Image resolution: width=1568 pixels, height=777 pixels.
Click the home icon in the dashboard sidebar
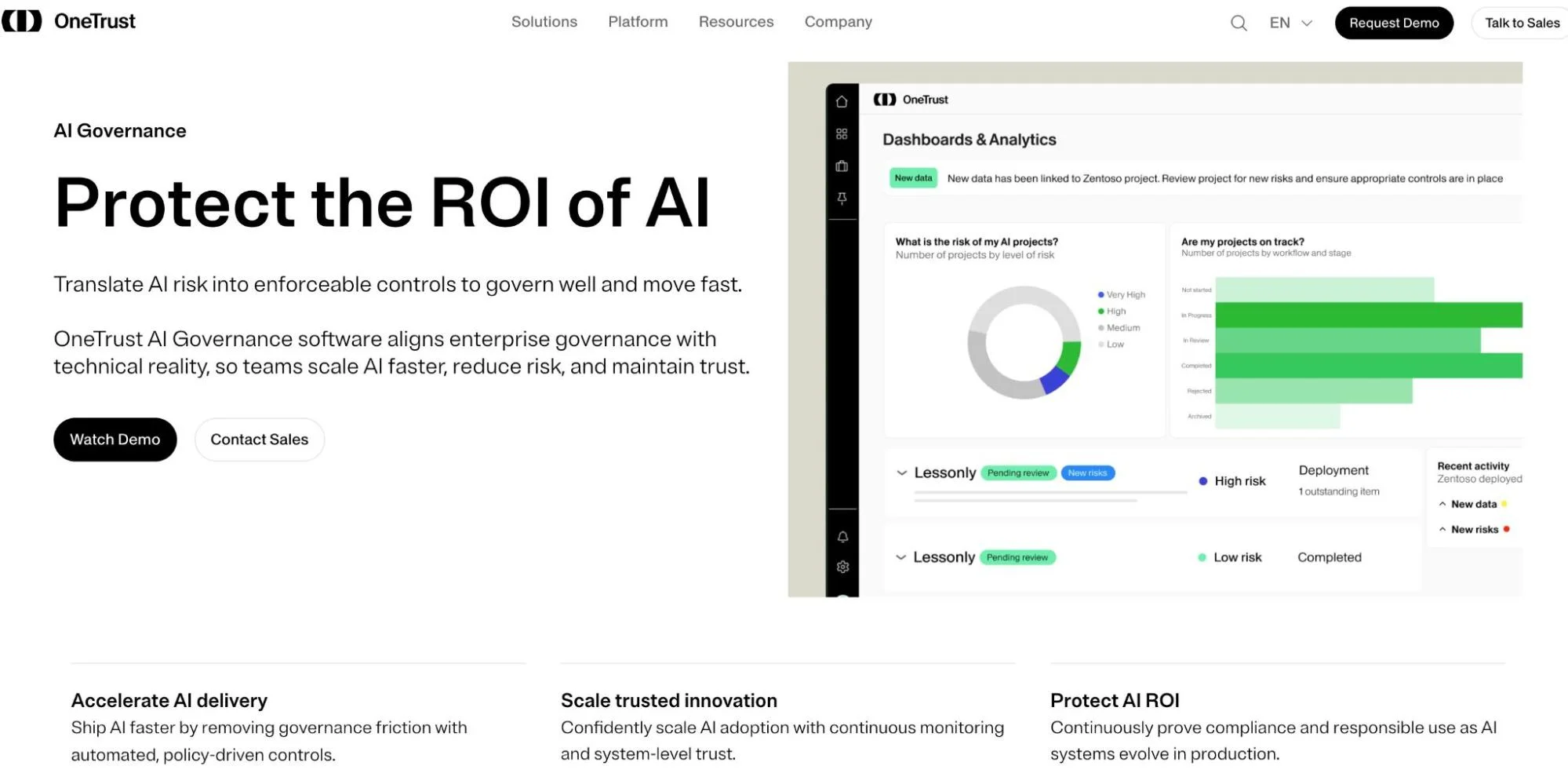point(842,101)
